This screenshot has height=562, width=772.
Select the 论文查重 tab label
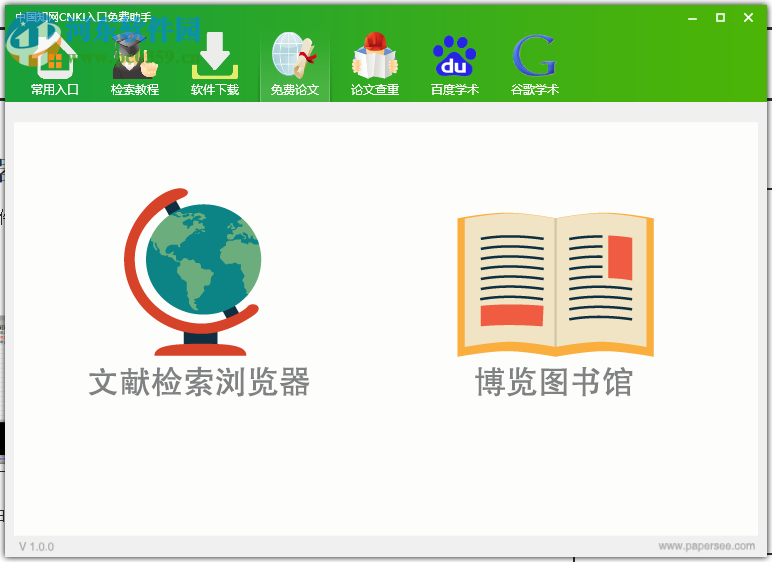tap(375, 90)
